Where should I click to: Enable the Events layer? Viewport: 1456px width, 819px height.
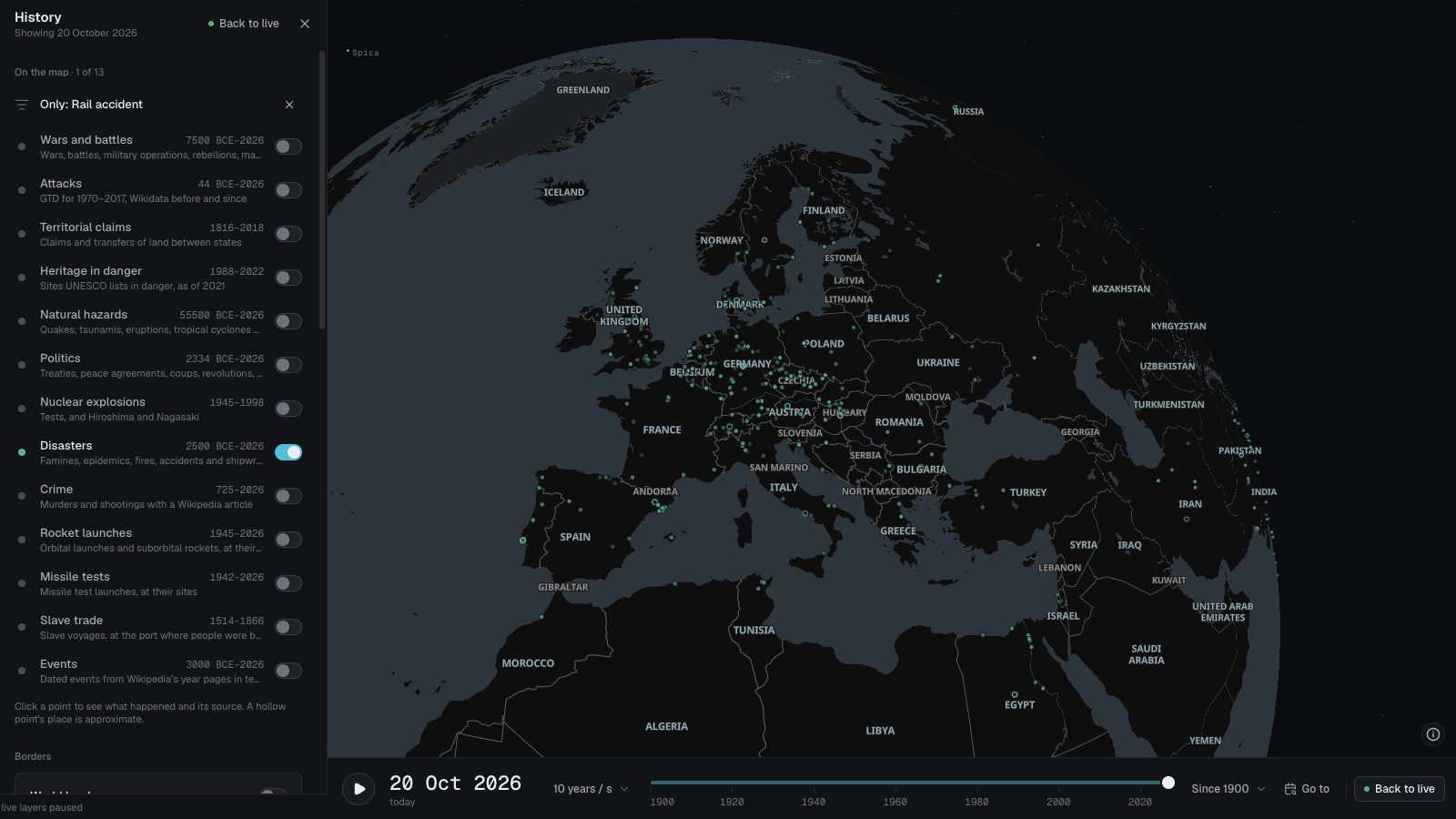click(x=288, y=671)
